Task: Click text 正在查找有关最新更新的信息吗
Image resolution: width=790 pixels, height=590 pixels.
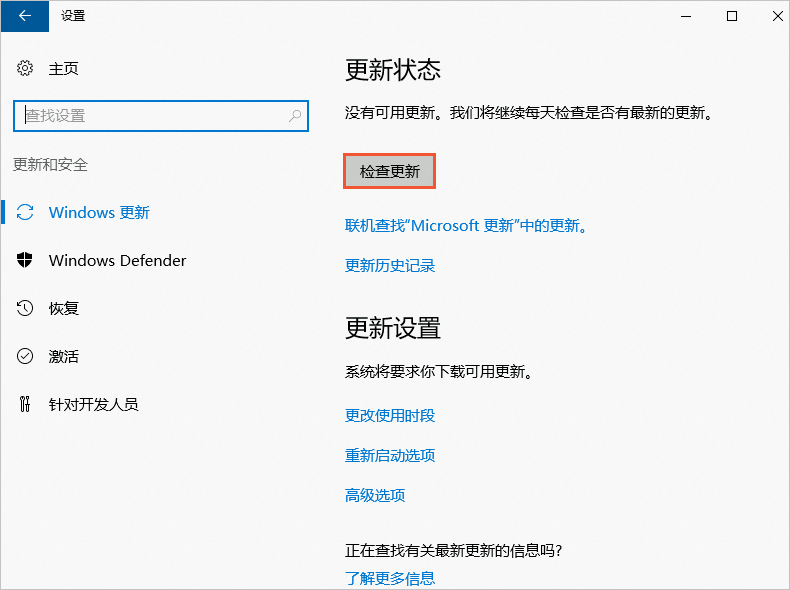Action: (453, 551)
